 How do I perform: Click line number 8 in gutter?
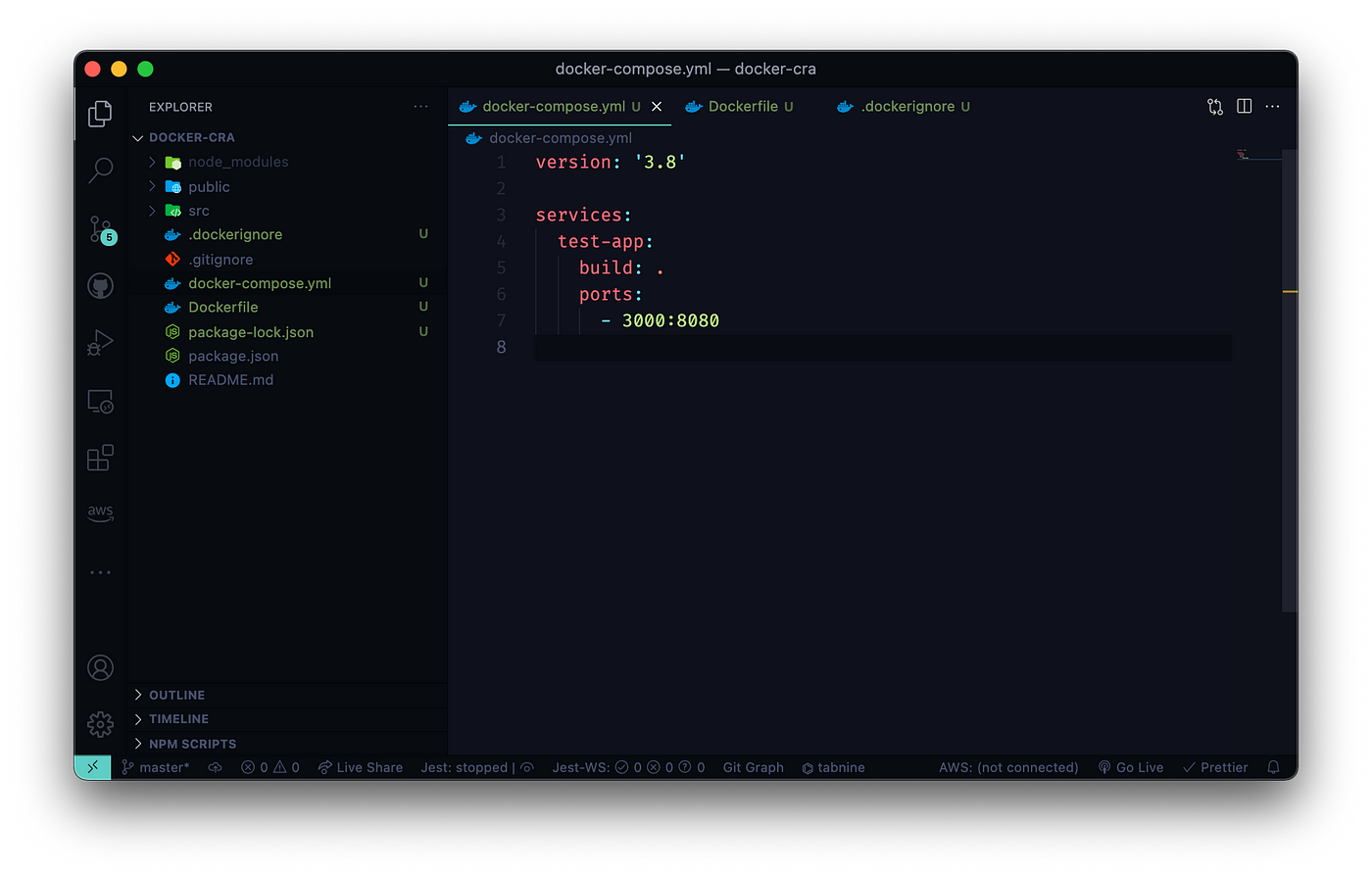point(501,348)
